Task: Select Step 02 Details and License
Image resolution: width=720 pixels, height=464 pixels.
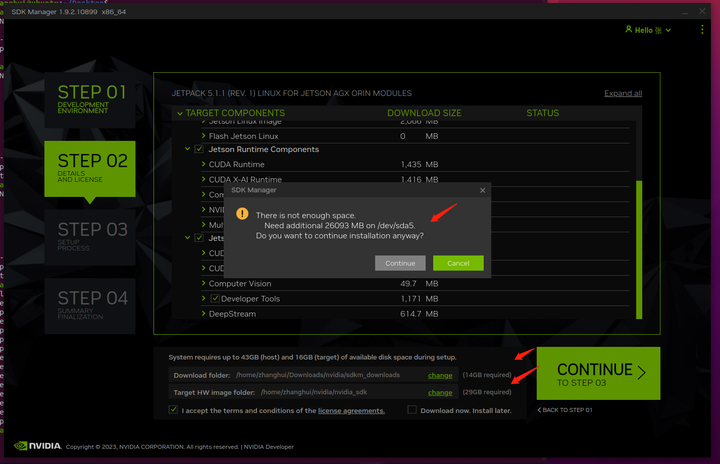Action: pos(90,169)
